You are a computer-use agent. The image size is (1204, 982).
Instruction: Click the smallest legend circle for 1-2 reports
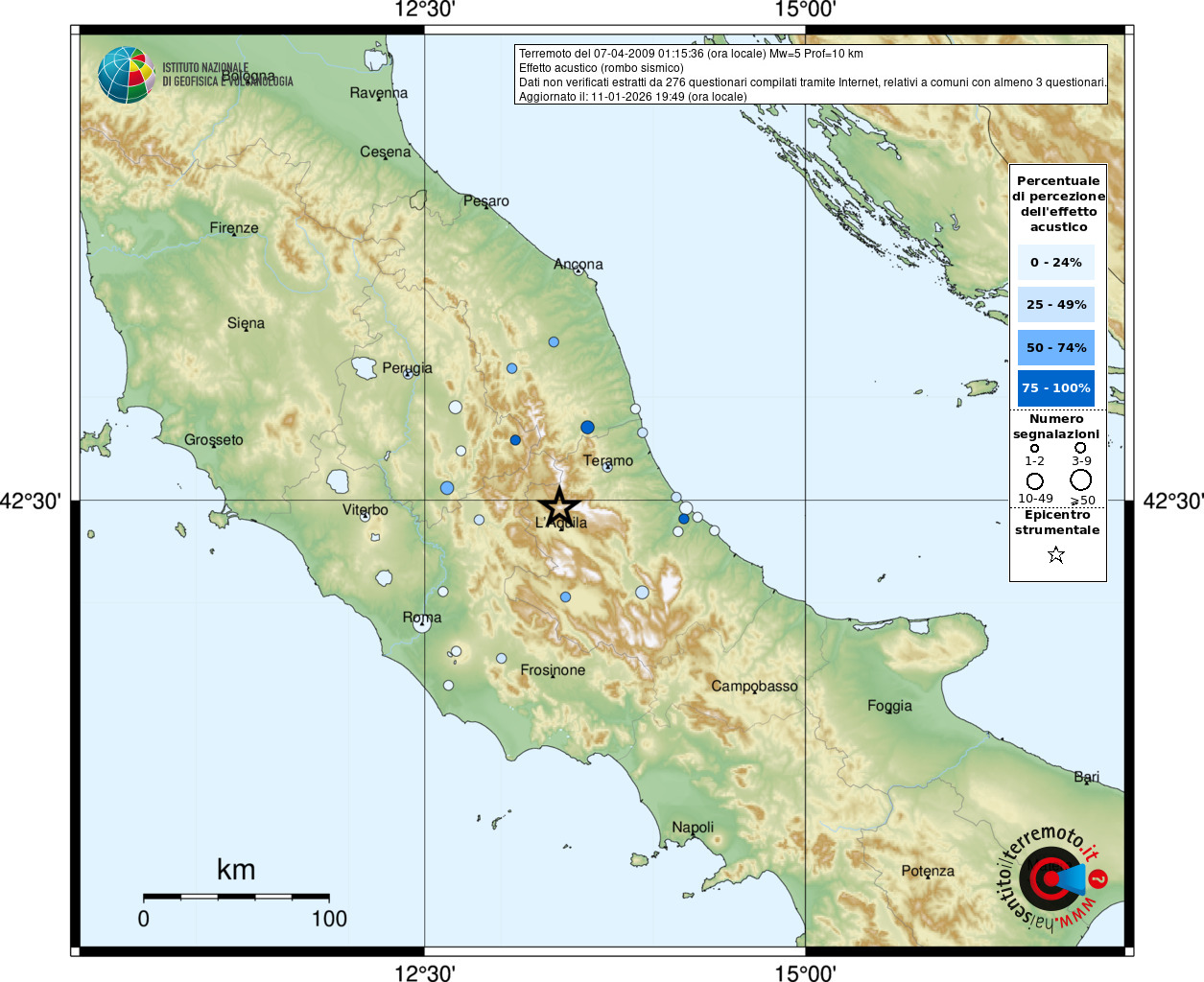pyautogui.click(x=1034, y=448)
